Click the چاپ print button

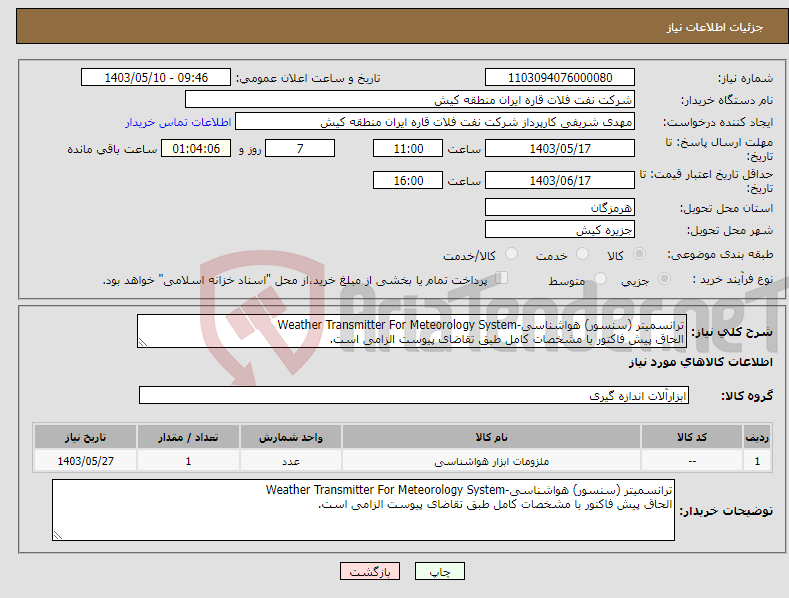(x=440, y=571)
